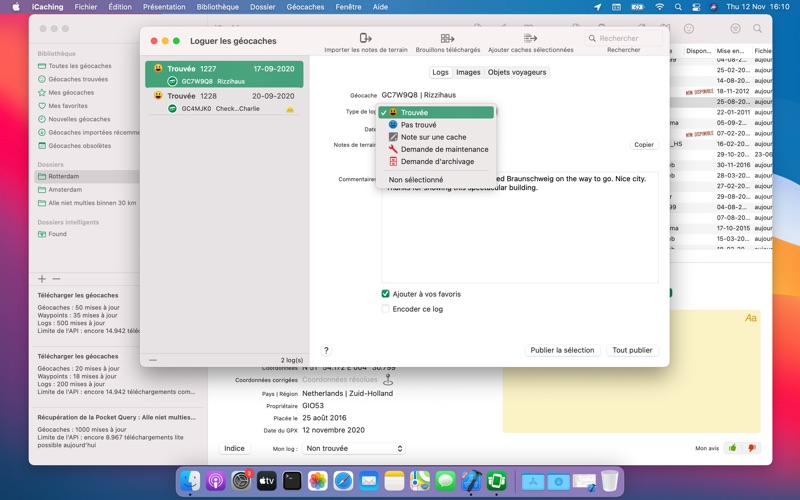Screen dimensions: 800x500
Task: Open Safari from the Dock
Action: coord(343,481)
